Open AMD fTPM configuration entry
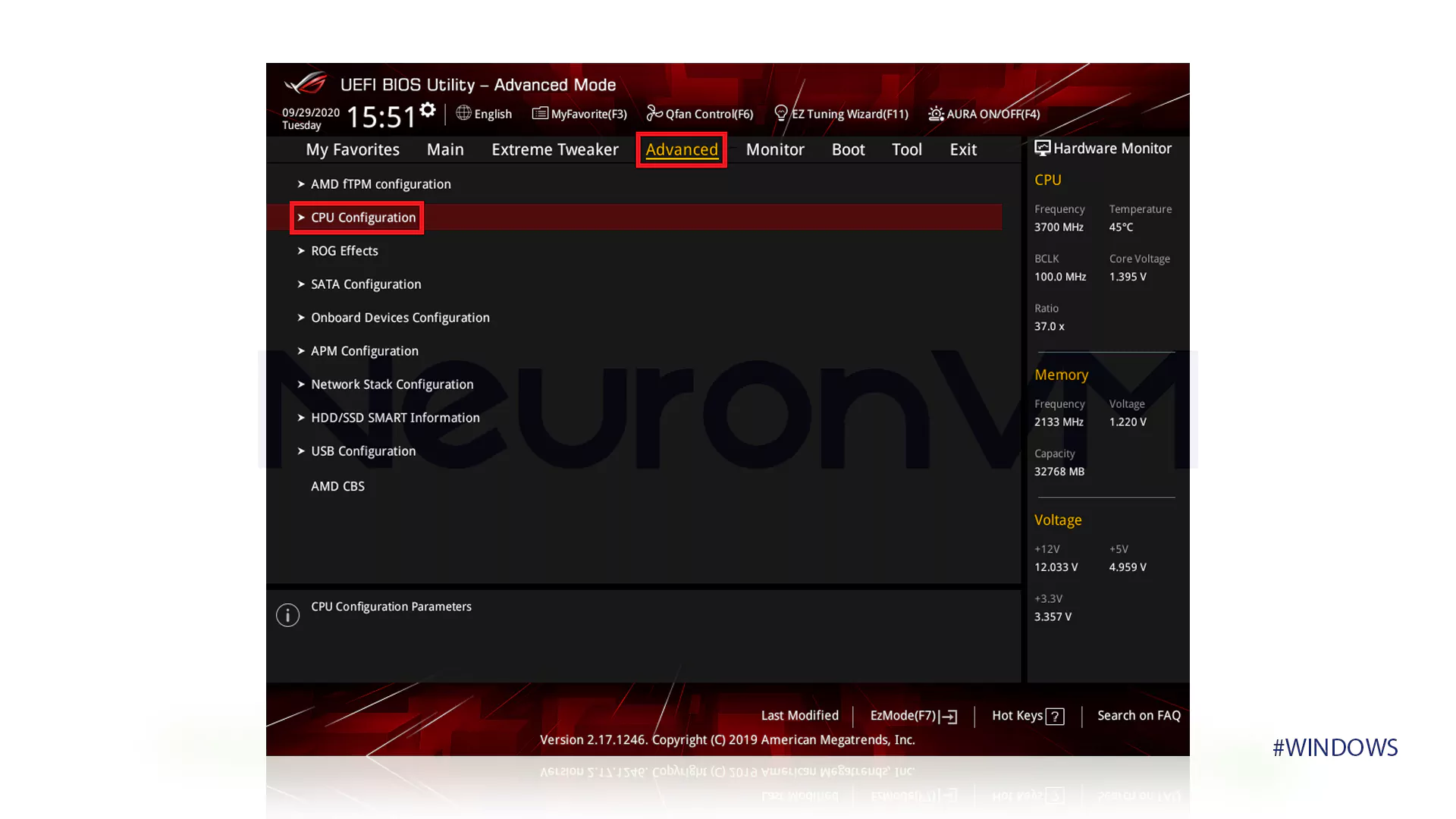 tap(381, 184)
